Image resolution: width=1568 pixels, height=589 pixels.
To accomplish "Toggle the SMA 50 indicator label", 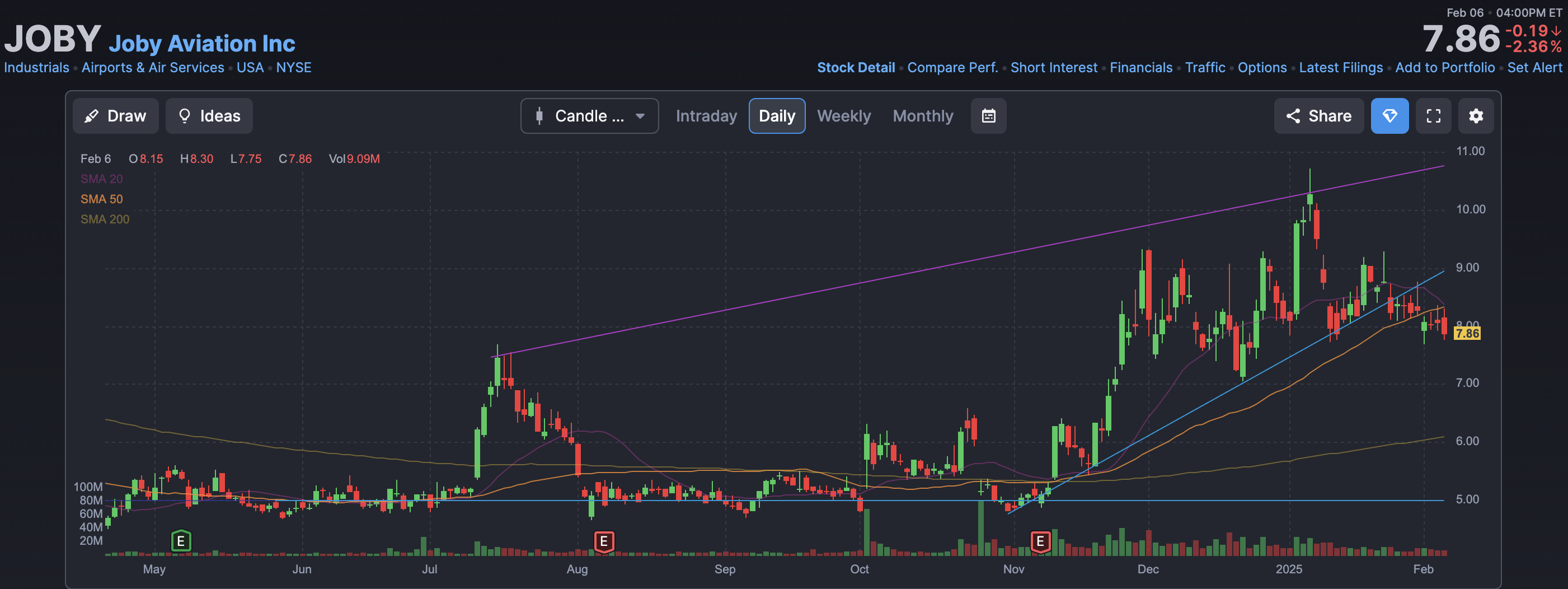I will tap(102, 199).
